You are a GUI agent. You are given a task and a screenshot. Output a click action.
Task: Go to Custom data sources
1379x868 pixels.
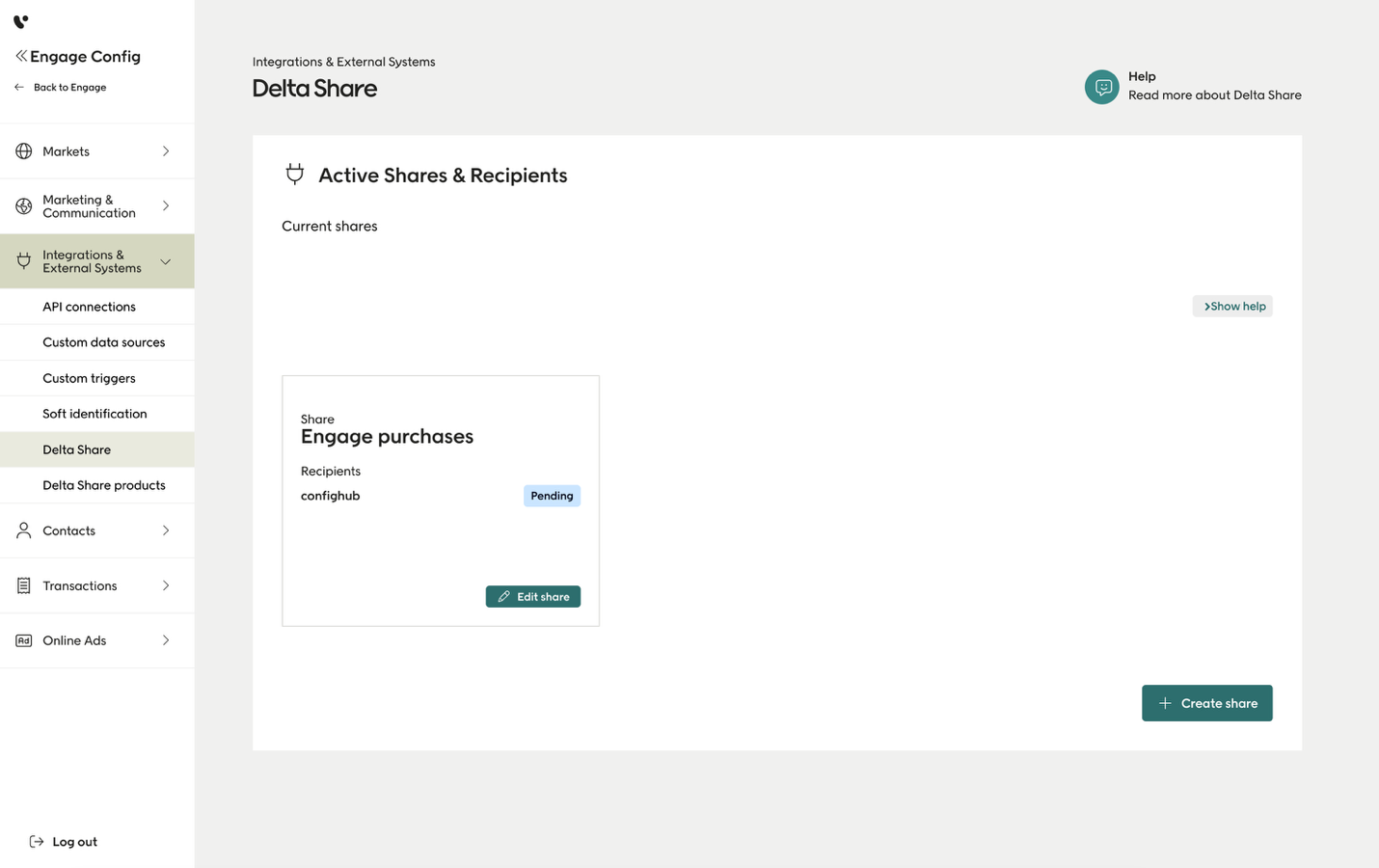(x=104, y=342)
